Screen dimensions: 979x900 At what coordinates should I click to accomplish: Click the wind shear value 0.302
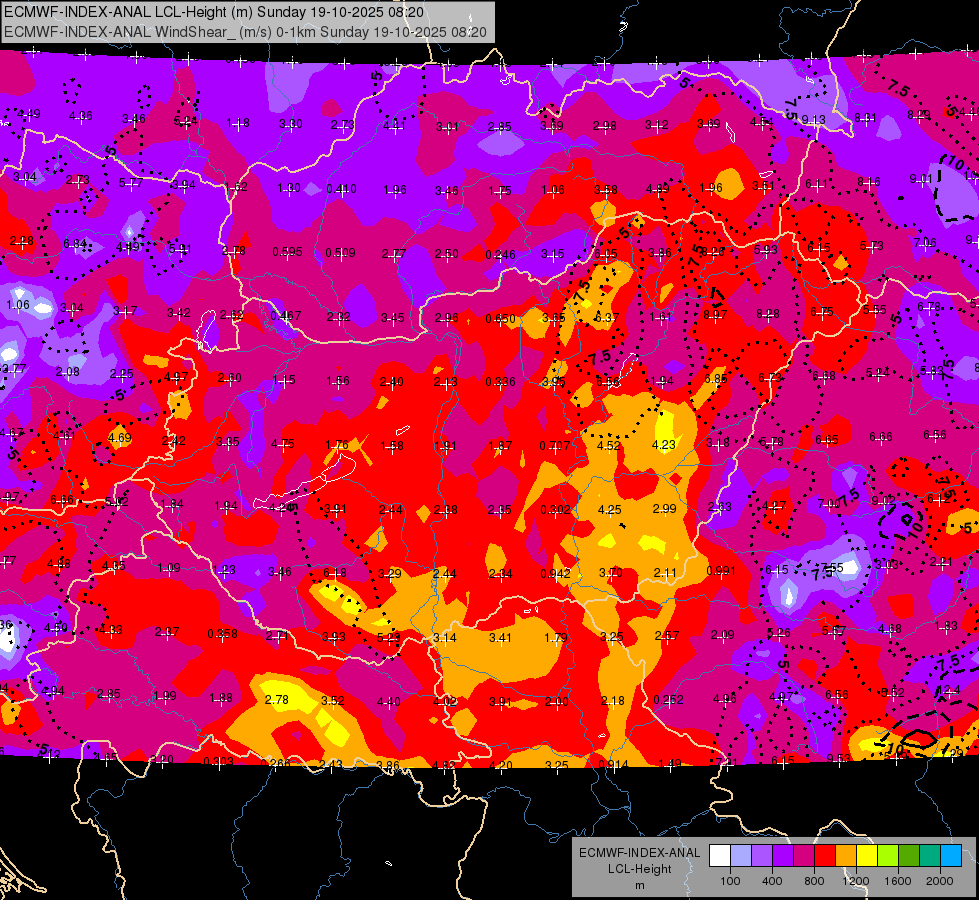(x=556, y=509)
